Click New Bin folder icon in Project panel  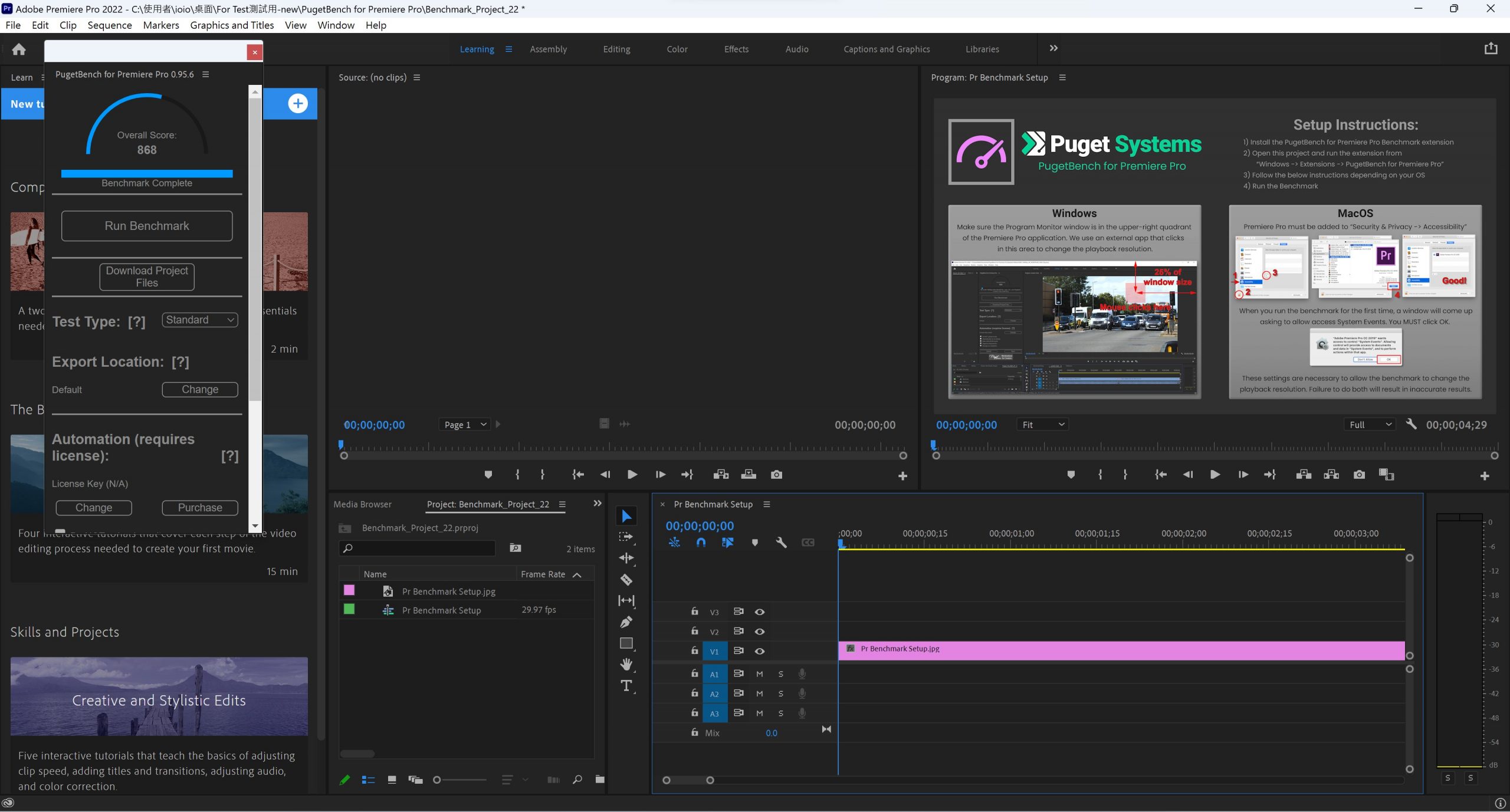(600, 780)
